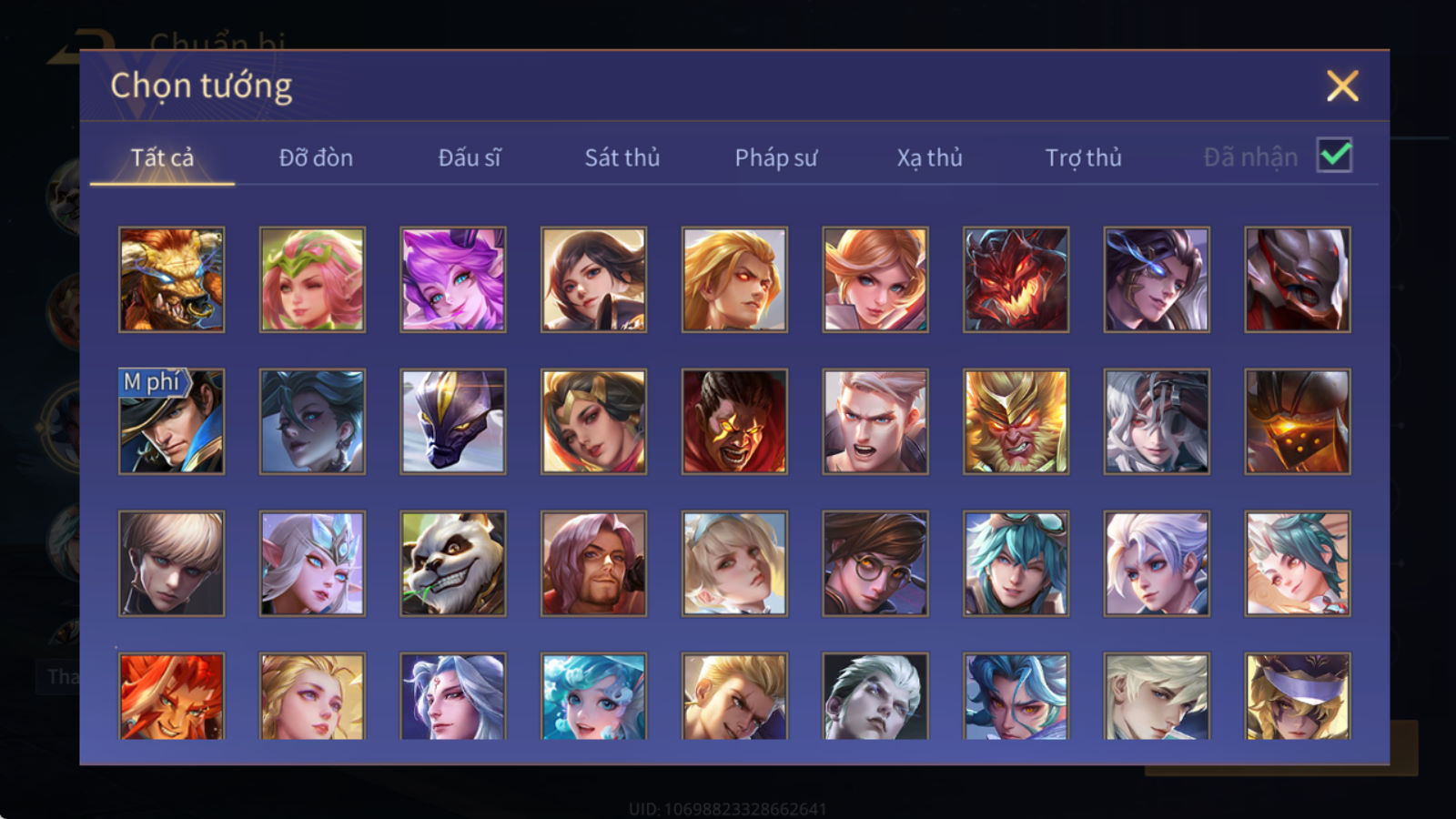
Task: Pick the black panther masked hero
Action: tap(452, 421)
